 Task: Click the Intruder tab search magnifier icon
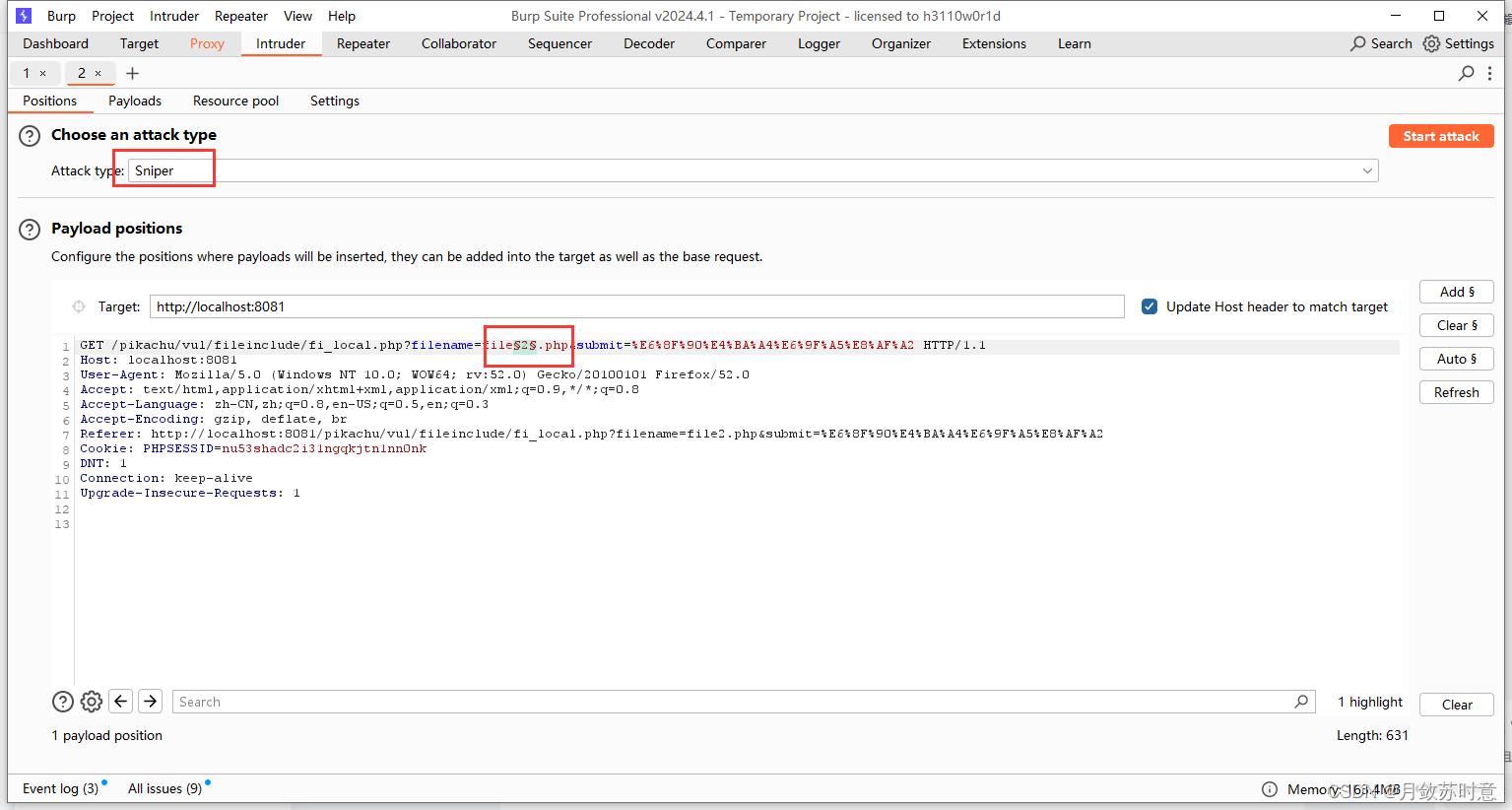coord(1467,73)
